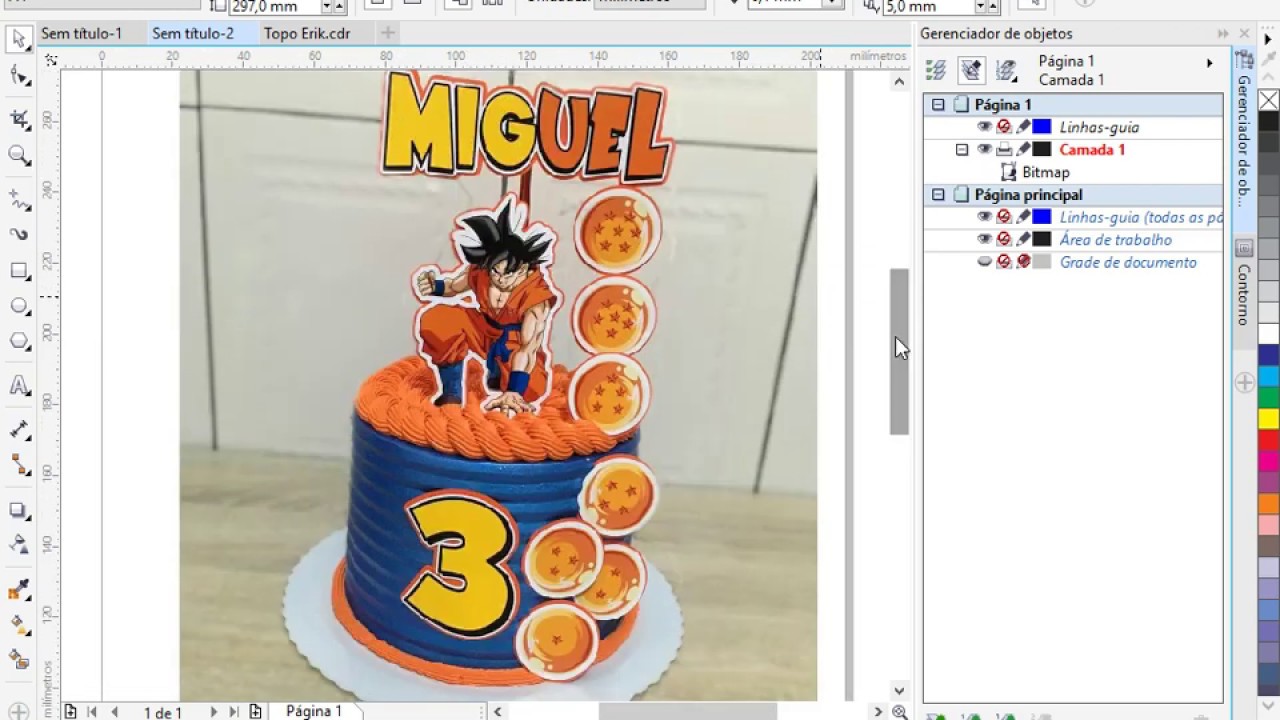The width and height of the screenshot is (1280, 720).
Task: Pick the yellow color swatch
Action: (x=1268, y=418)
